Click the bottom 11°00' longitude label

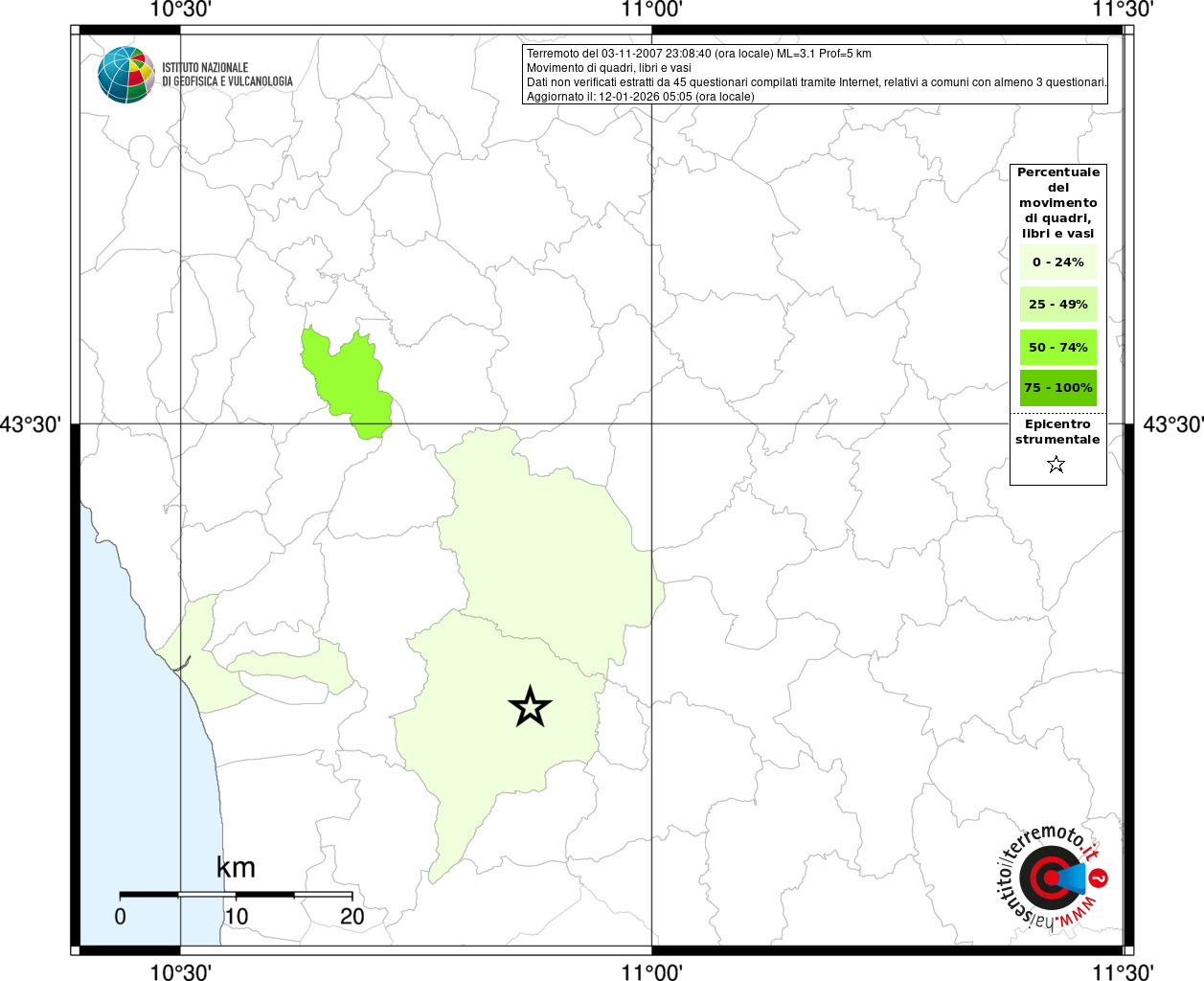(651, 971)
